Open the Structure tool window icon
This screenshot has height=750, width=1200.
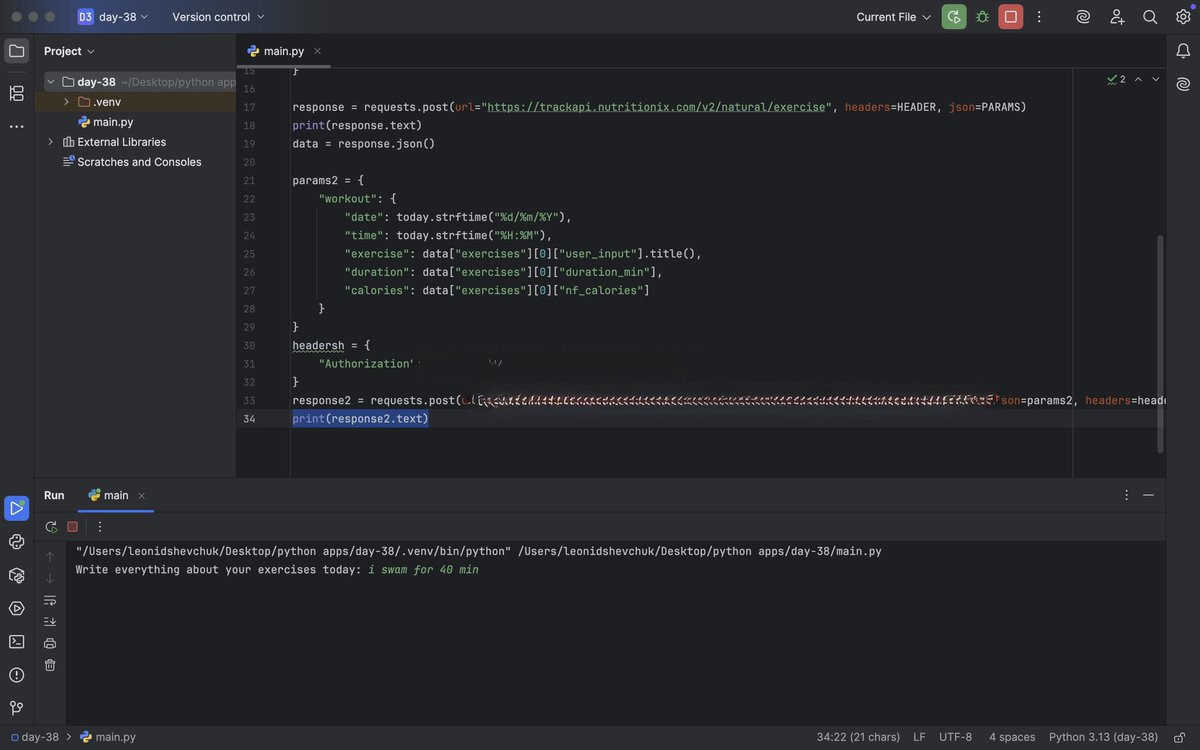(16, 93)
